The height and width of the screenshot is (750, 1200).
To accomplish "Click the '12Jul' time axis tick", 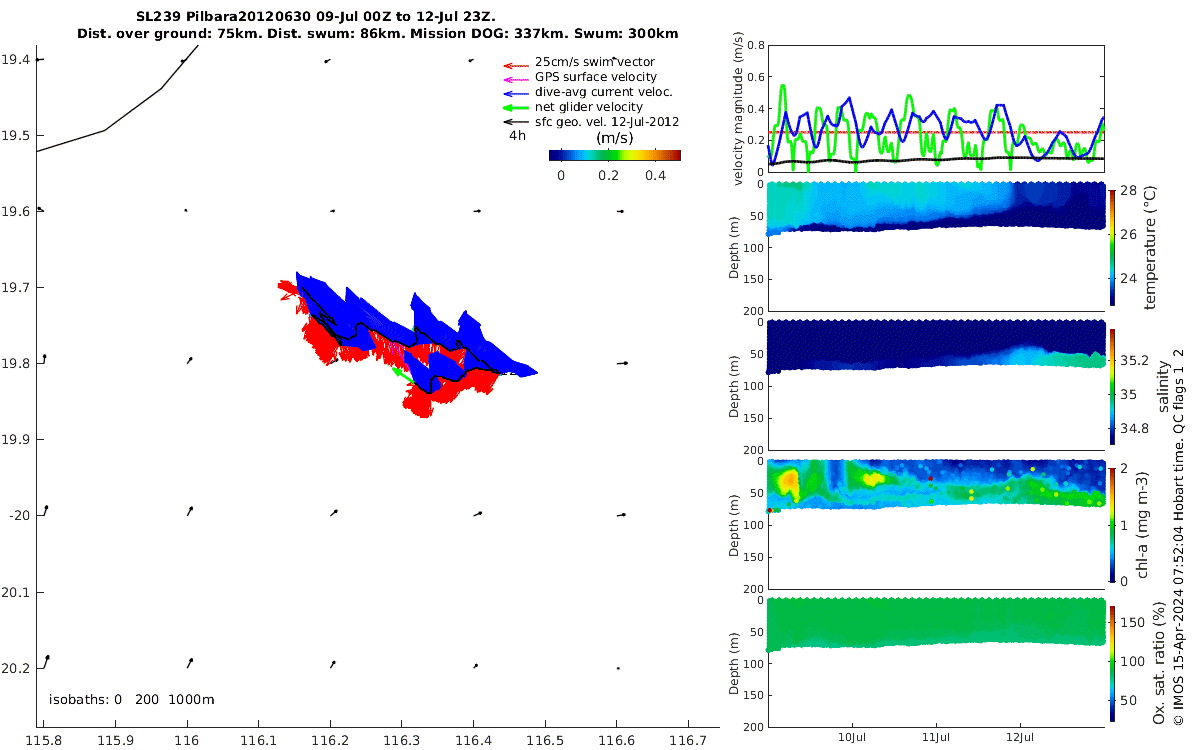I will click(1020, 736).
